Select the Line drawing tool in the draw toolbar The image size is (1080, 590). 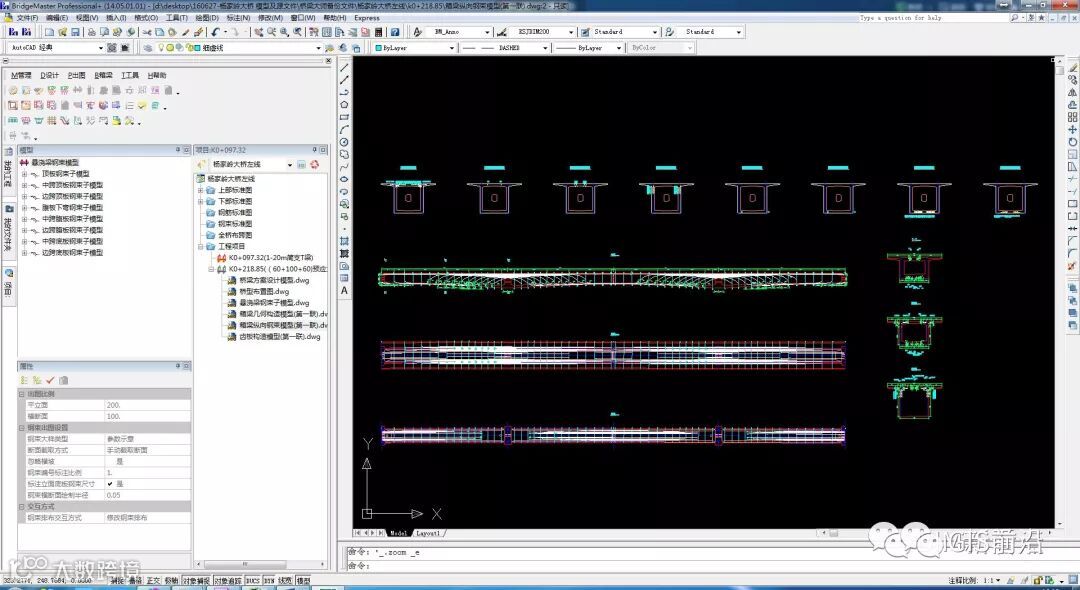344,67
